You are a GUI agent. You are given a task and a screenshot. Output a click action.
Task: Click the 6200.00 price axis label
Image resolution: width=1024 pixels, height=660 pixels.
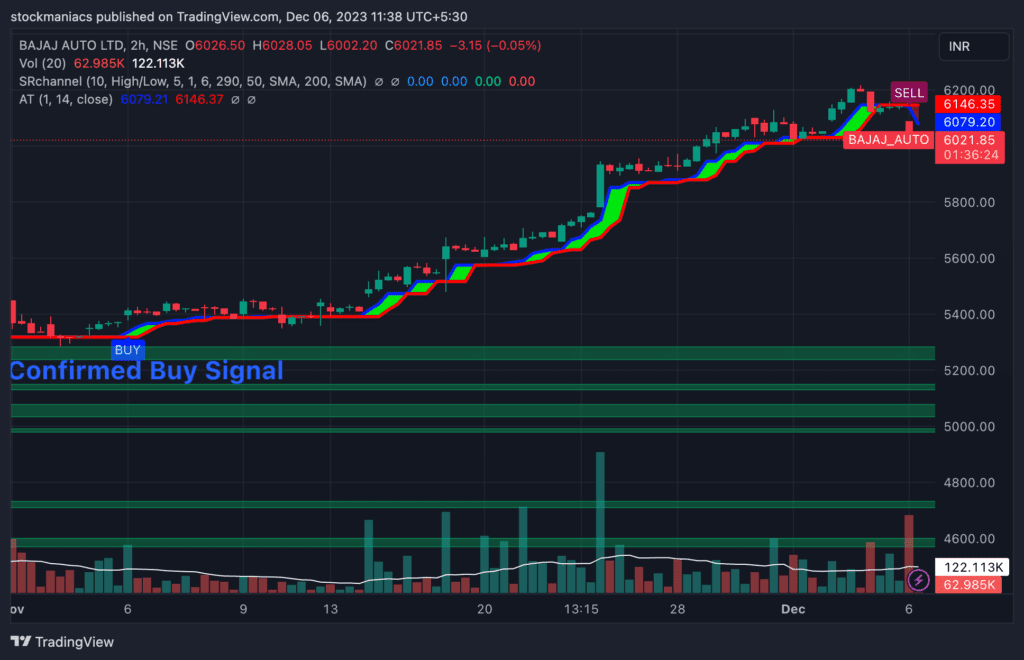[x=969, y=90]
